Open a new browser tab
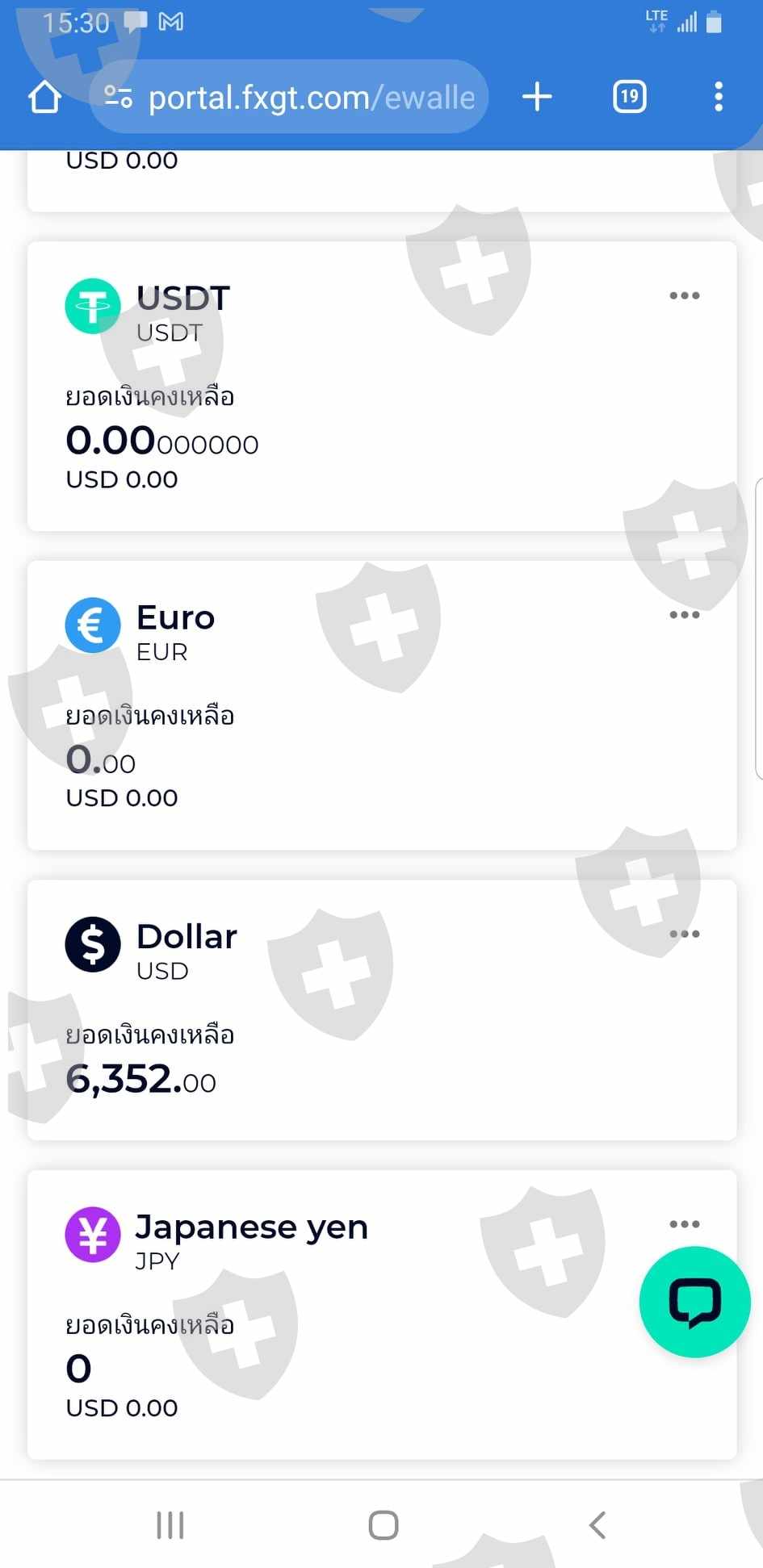The width and height of the screenshot is (763, 1568). point(537,98)
